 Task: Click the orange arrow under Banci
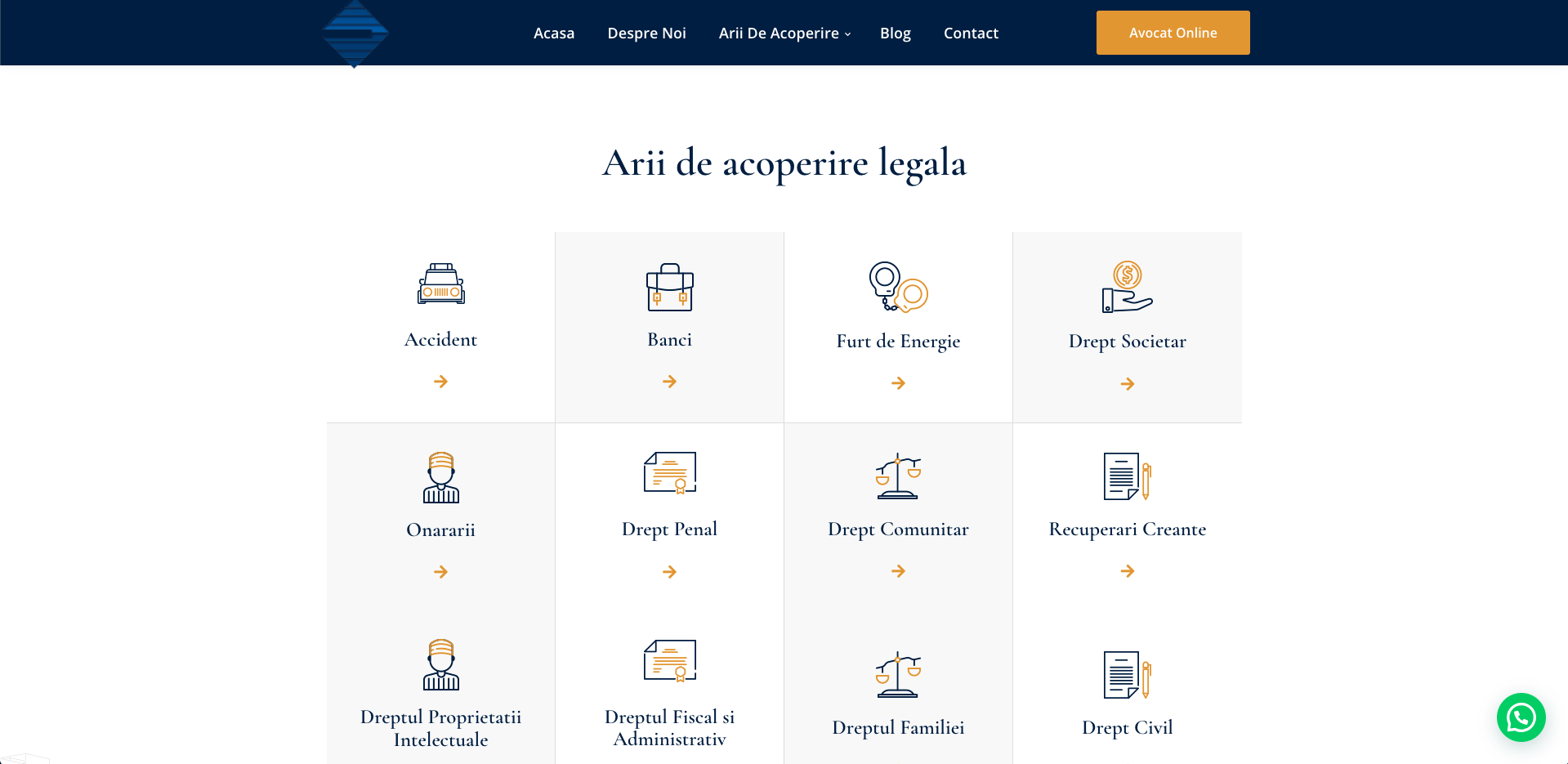669,382
